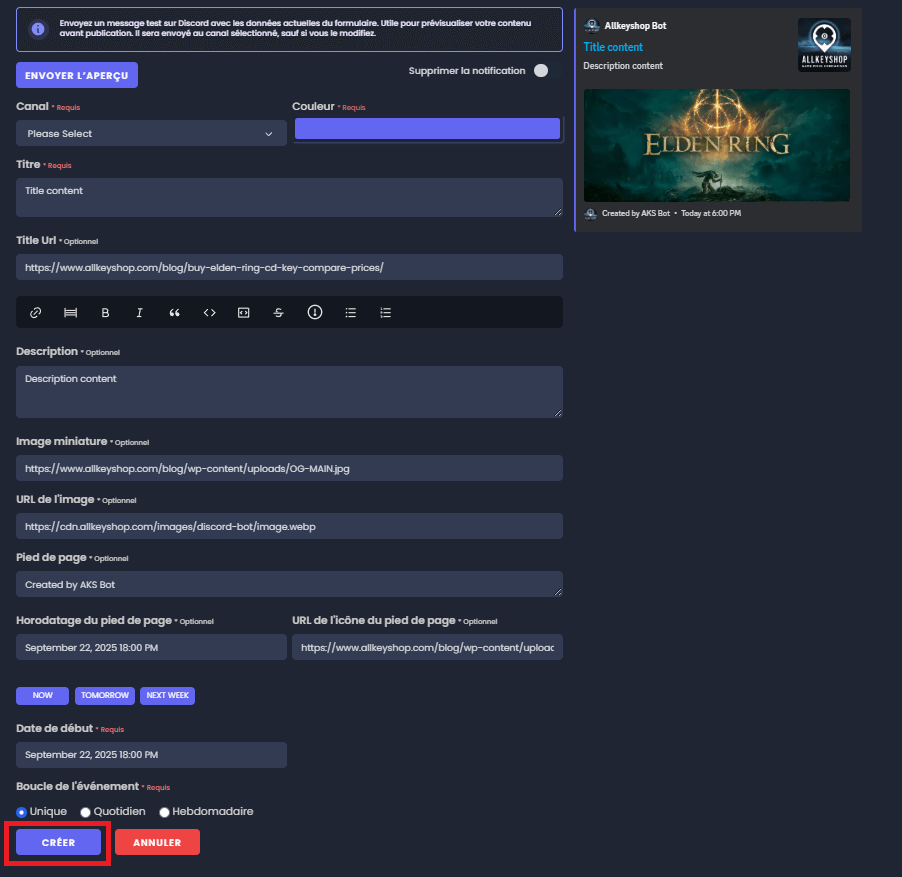Apply strikethrough formatting icon
This screenshot has width=902, height=877.
pos(278,312)
